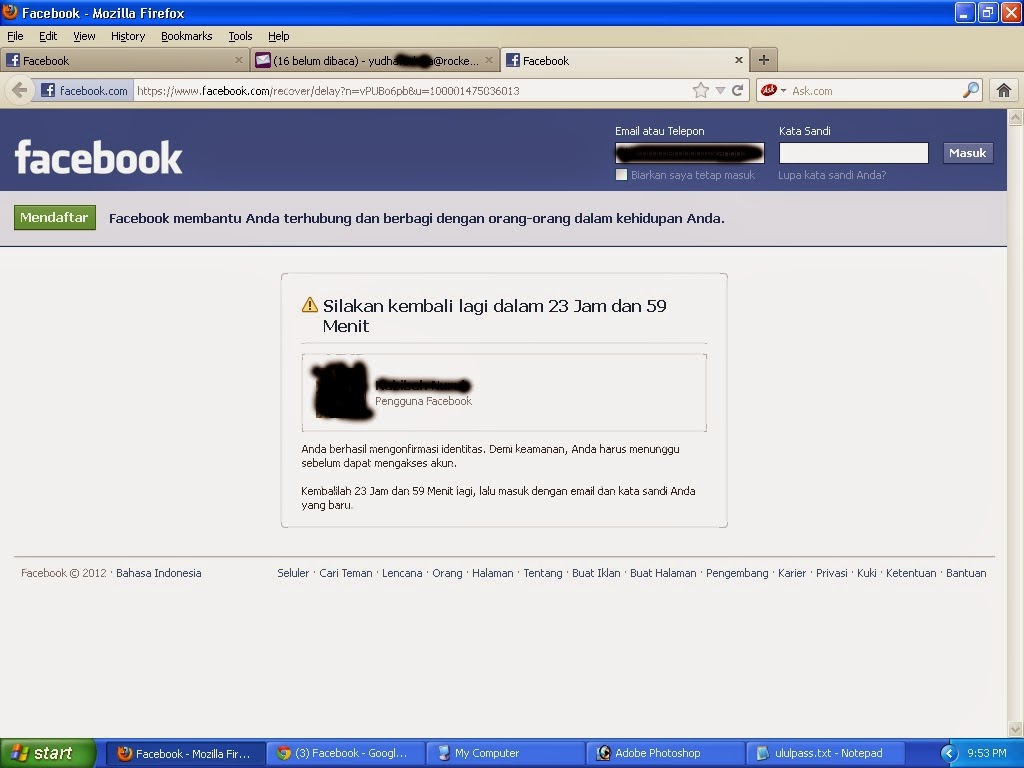Toggle Biarkan saya tetap masuk checkbox

[x=621, y=174]
